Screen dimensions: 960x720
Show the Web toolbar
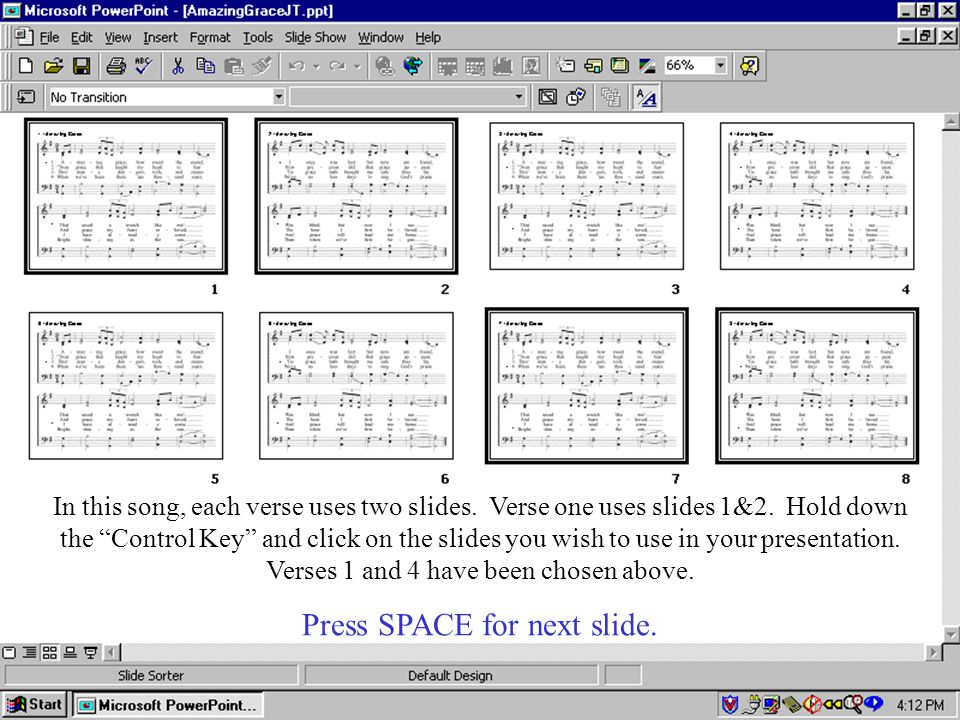tap(413, 66)
